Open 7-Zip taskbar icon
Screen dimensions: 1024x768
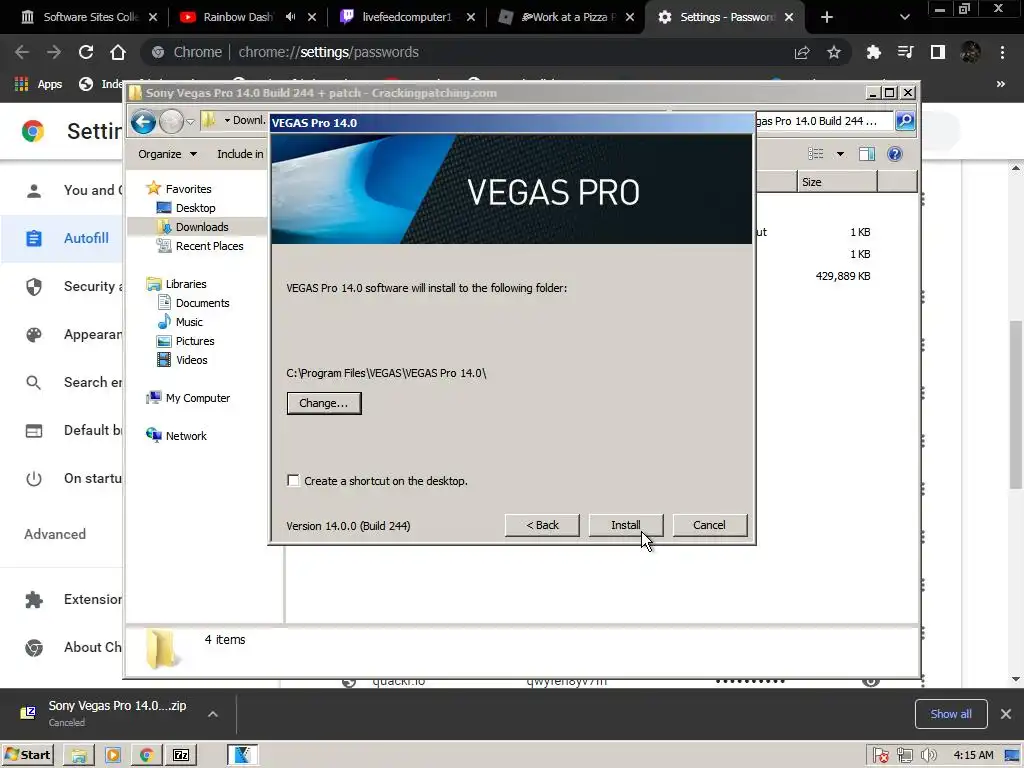tap(181, 756)
